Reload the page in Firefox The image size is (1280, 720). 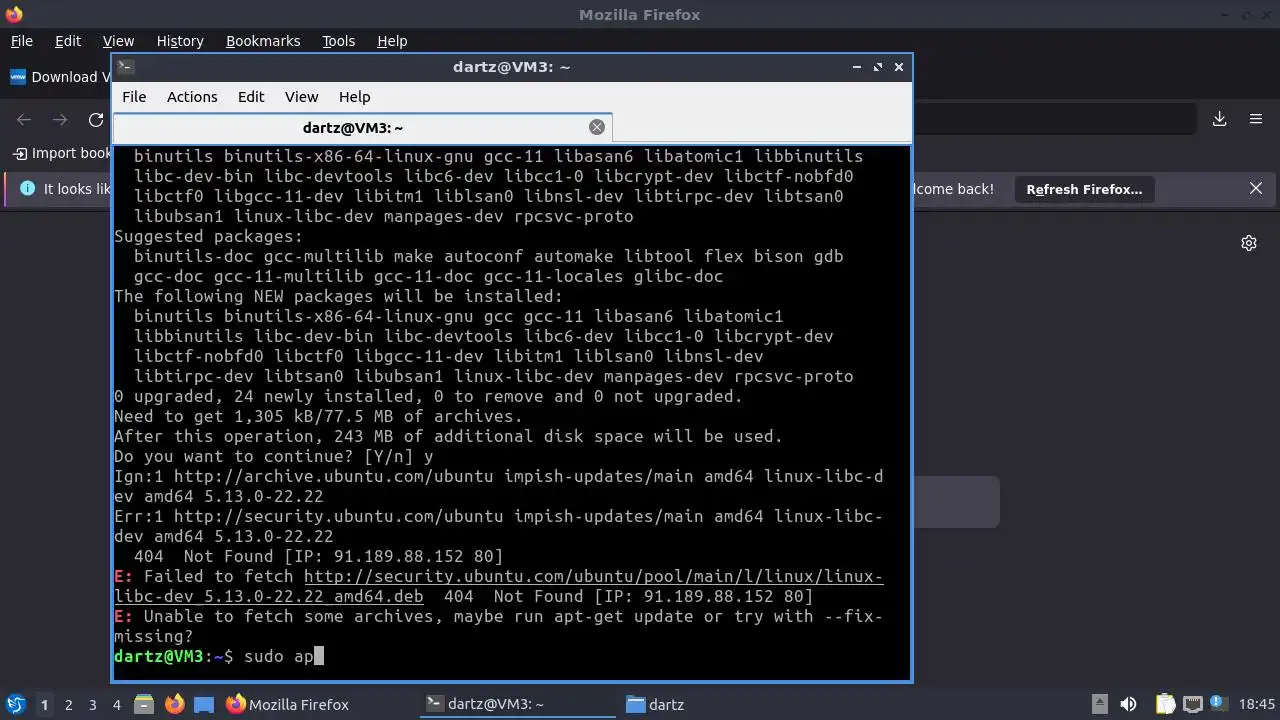click(96, 119)
